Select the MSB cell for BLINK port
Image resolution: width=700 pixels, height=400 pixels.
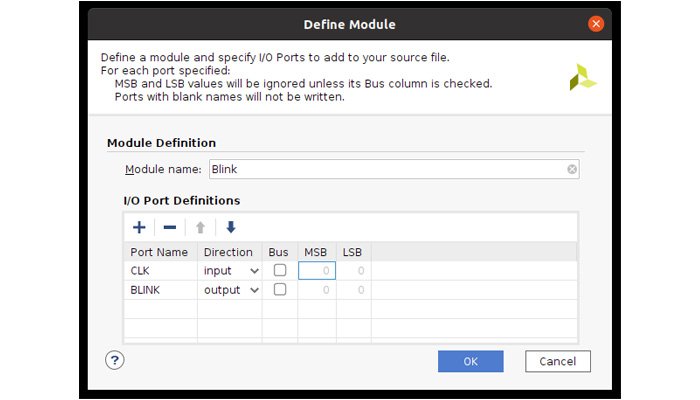(317, 290)
